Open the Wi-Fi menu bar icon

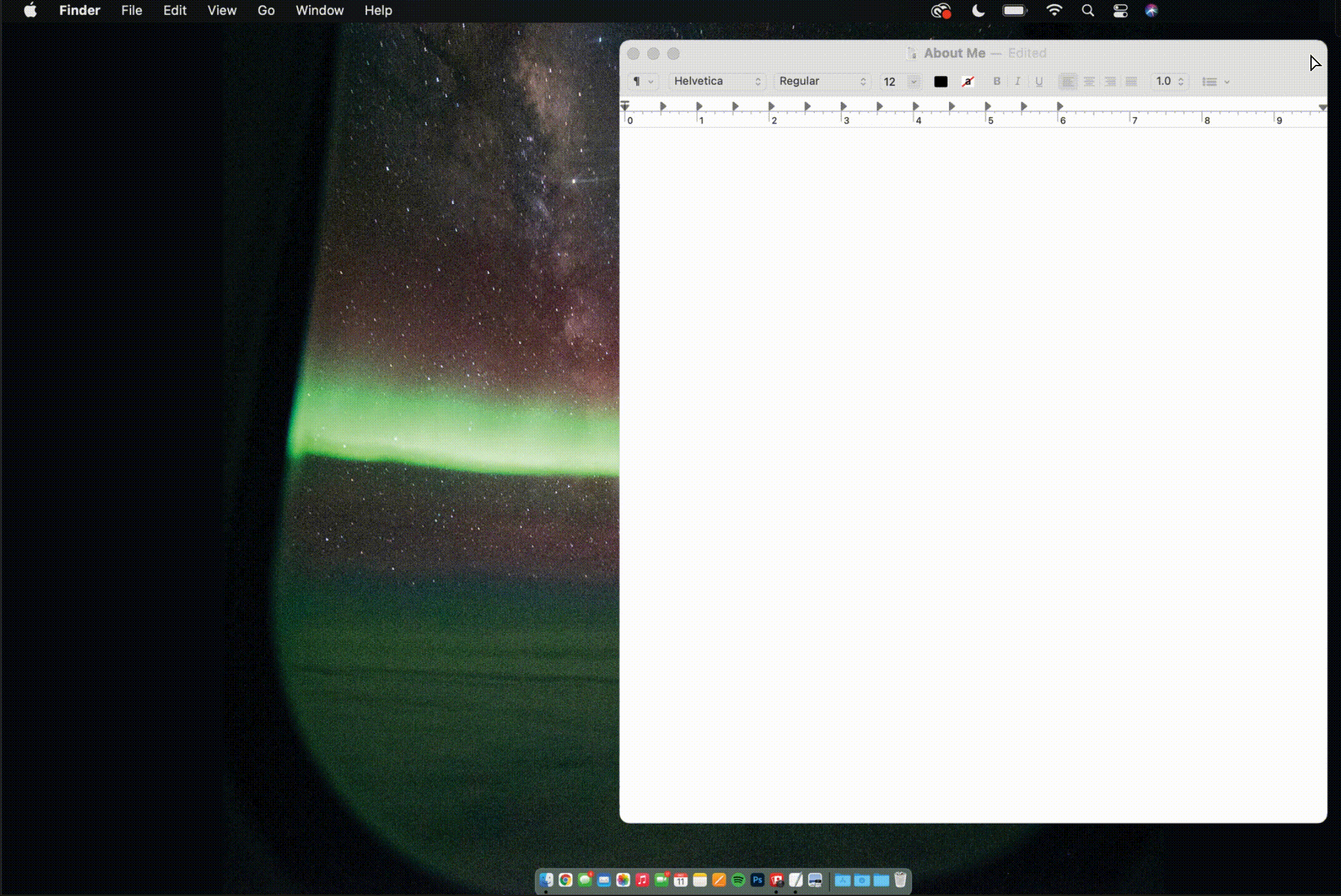(x=1054, y=11)
